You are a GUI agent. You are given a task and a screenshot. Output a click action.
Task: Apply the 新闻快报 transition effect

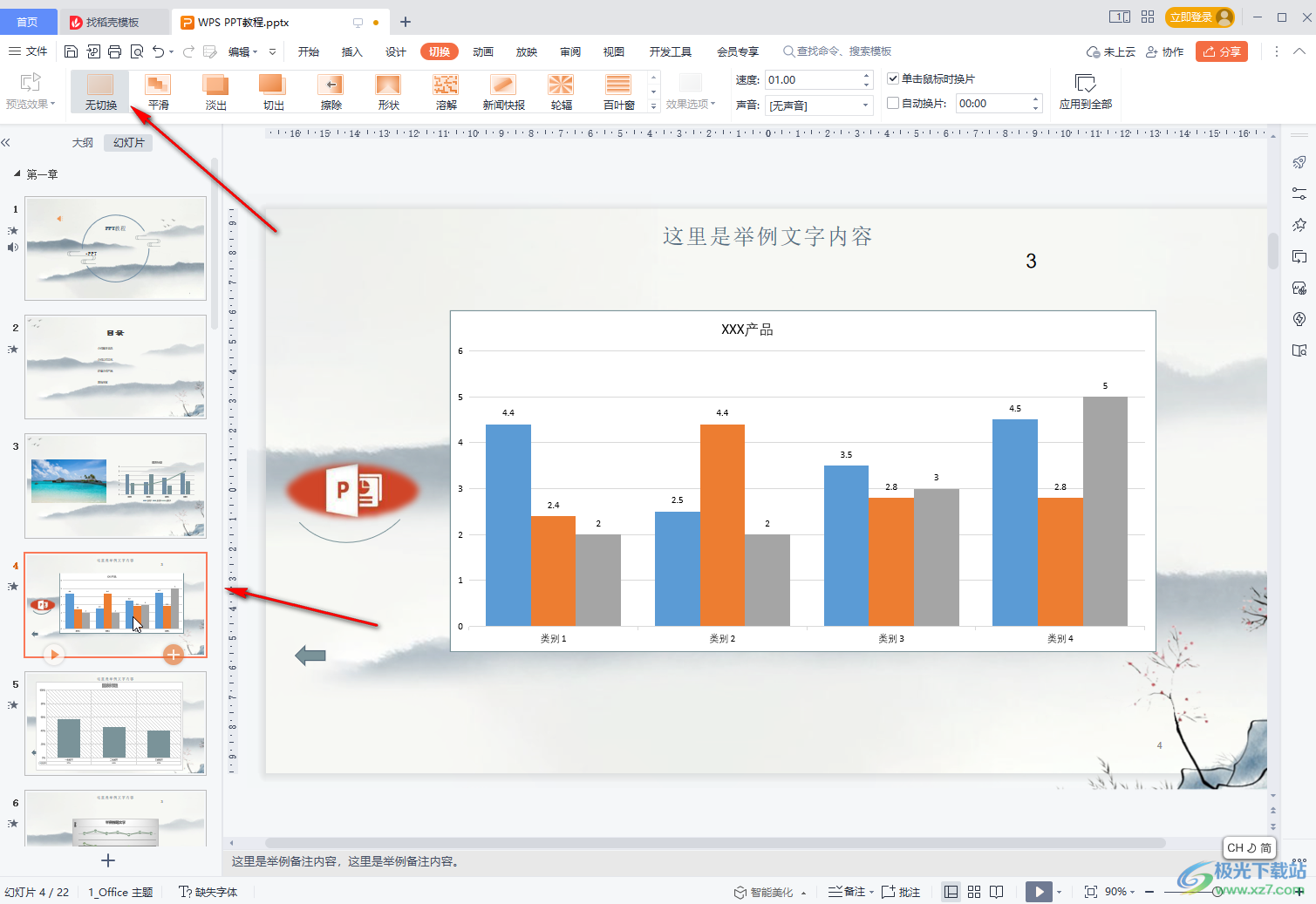coord(503,92)
